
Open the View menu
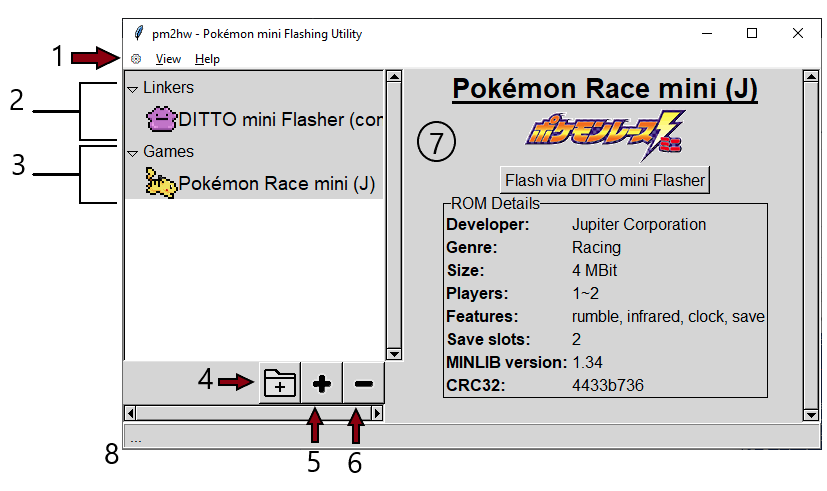pyautogui.click(x=168, y=59)
